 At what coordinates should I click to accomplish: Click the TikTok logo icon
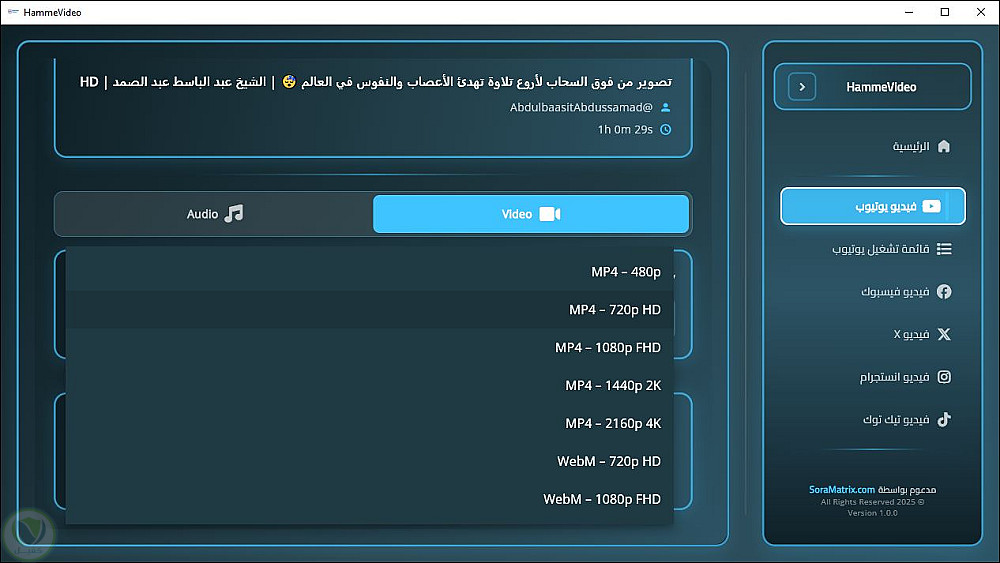click(944, 420)
